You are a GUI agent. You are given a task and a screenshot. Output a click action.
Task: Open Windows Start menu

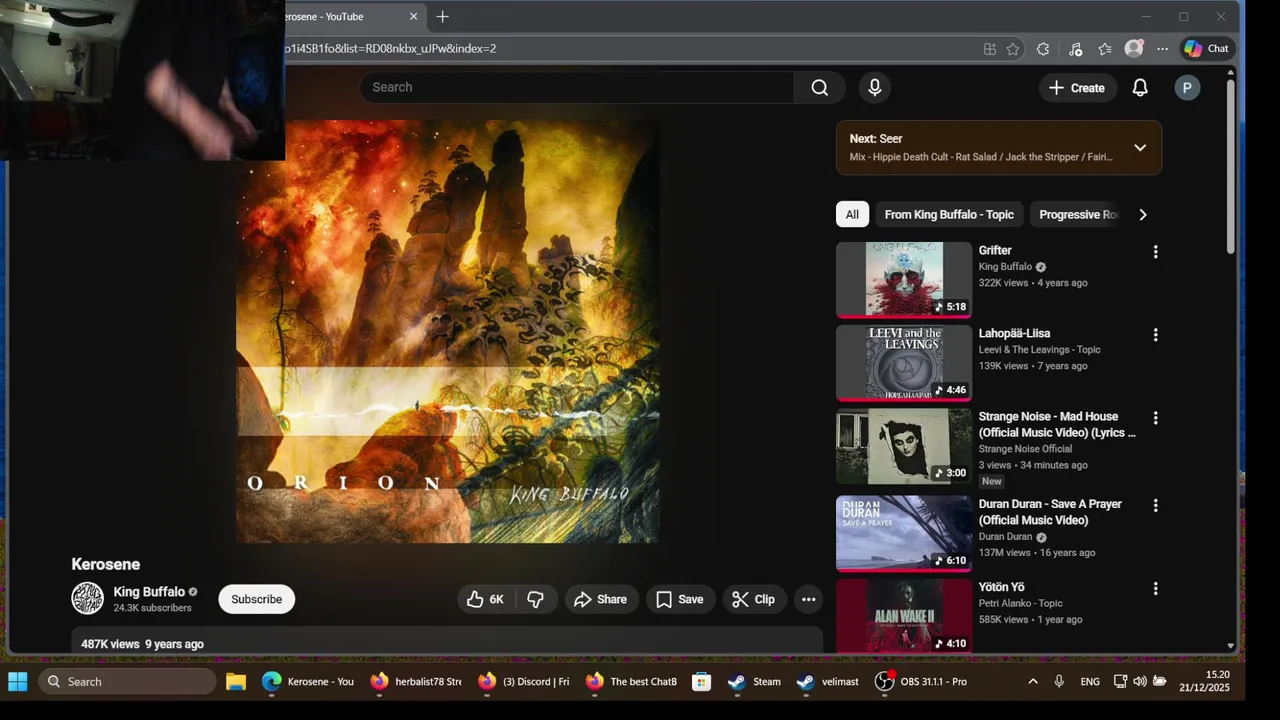18,681
